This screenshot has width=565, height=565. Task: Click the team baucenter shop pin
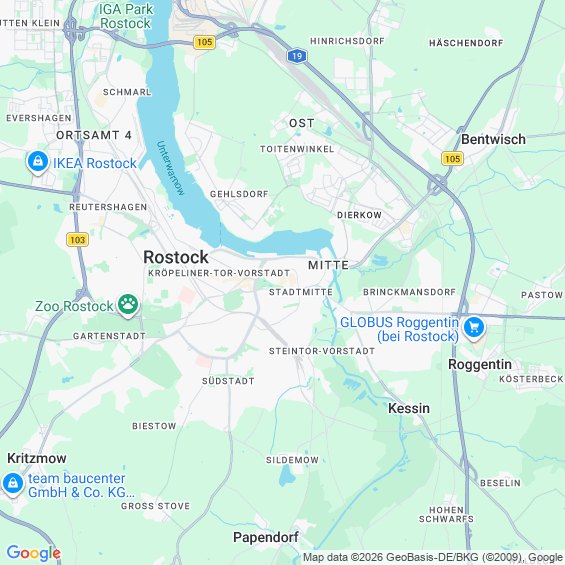(13, 485)
